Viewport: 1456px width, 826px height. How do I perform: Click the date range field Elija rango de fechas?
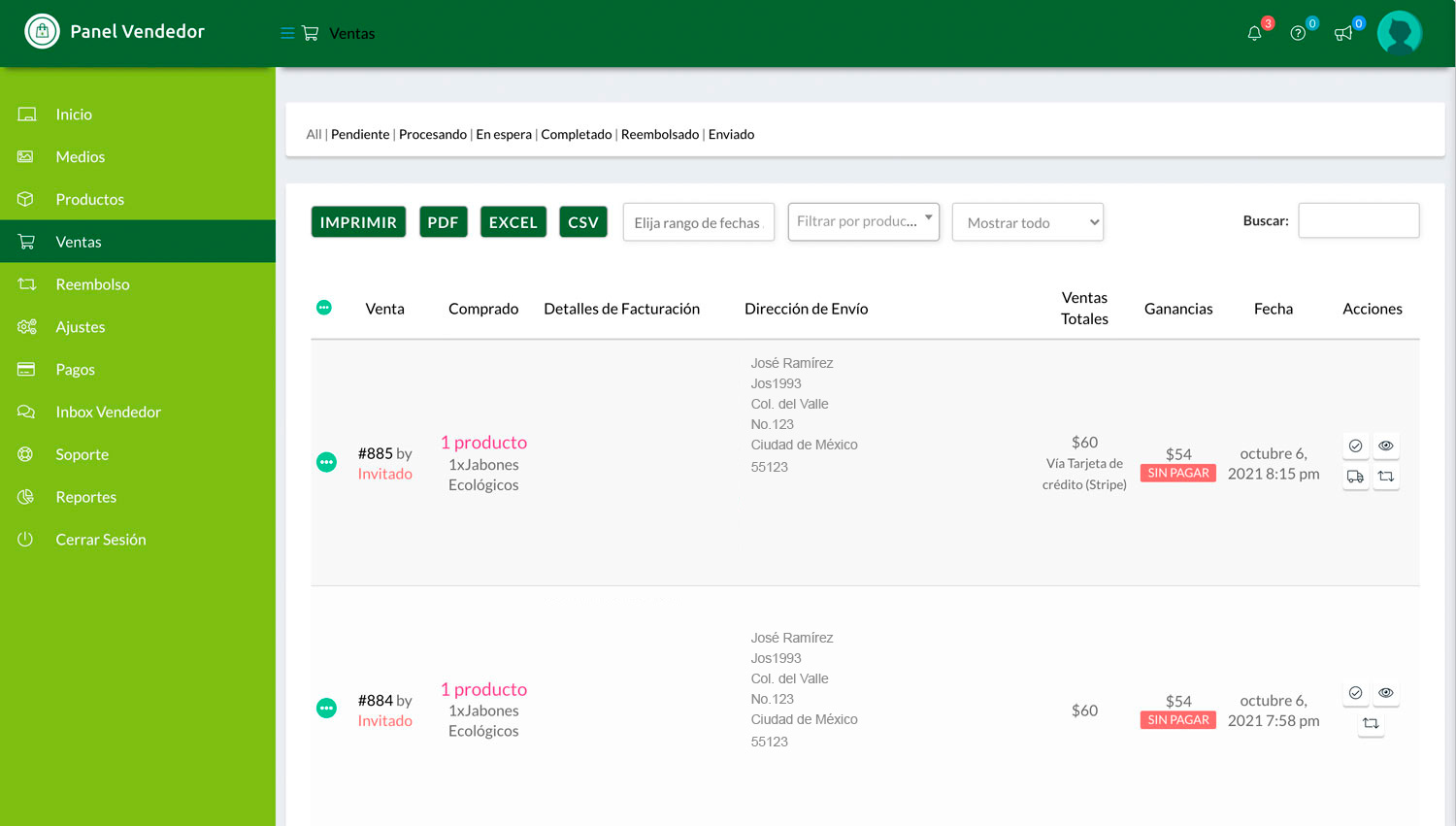(699, 222)
